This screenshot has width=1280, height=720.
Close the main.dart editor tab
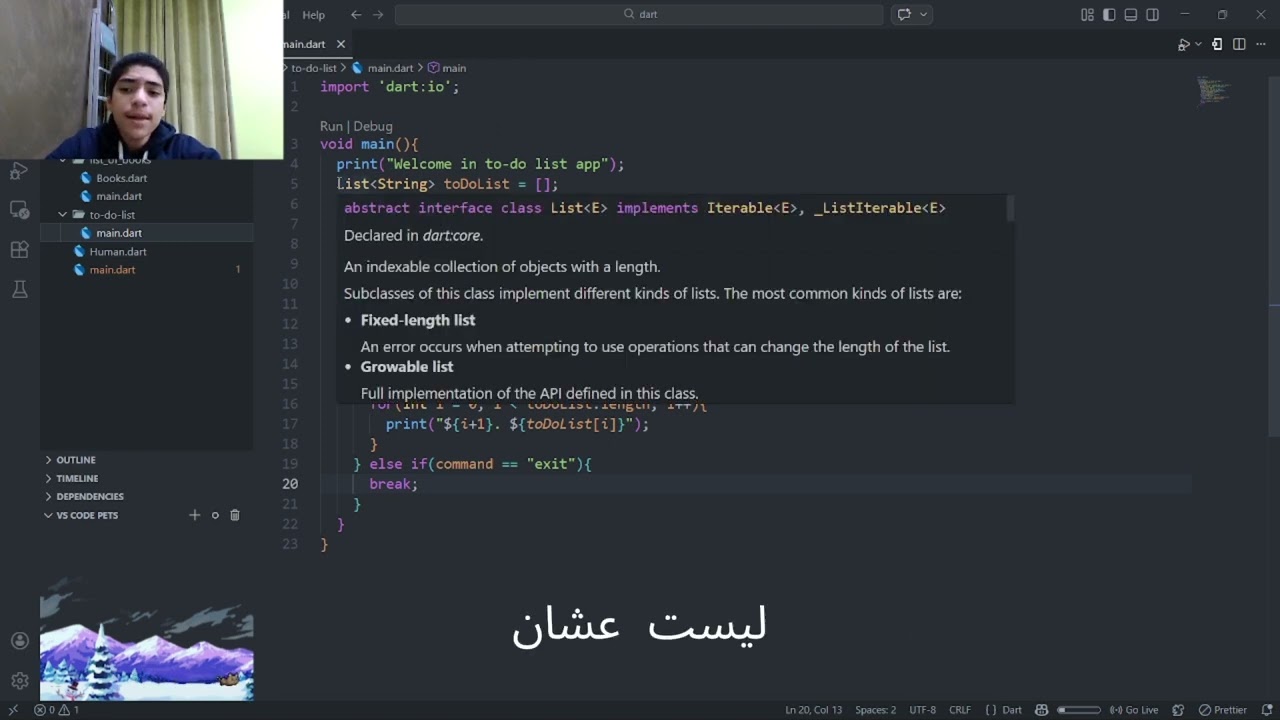[340, 44]
